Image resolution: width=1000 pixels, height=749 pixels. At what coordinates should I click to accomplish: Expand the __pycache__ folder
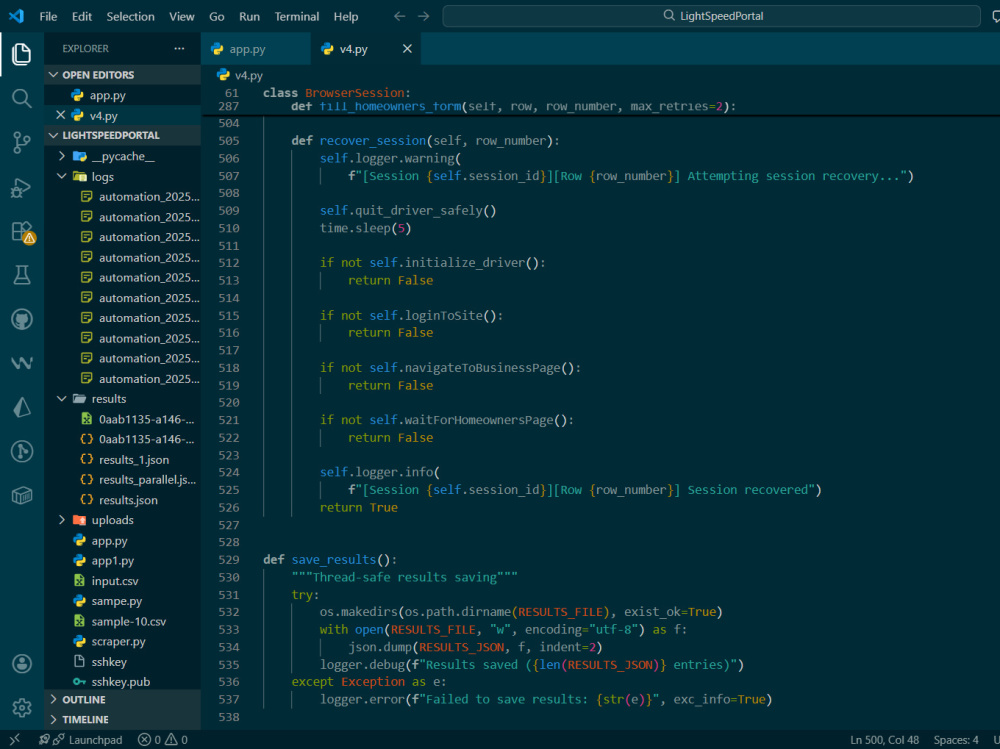pos(122,156)
